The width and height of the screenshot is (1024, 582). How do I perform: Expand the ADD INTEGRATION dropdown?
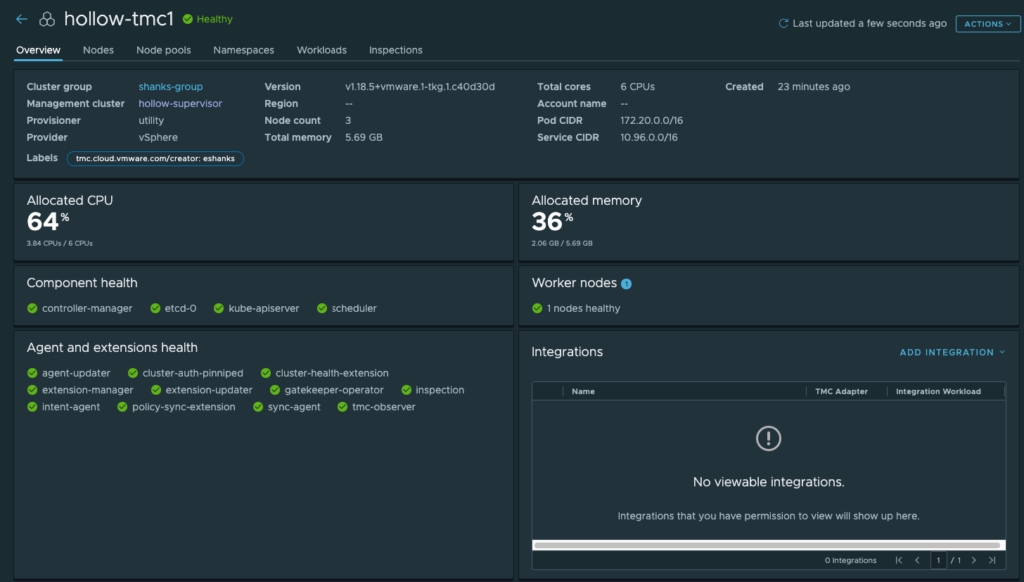click(x=952, y=352)
